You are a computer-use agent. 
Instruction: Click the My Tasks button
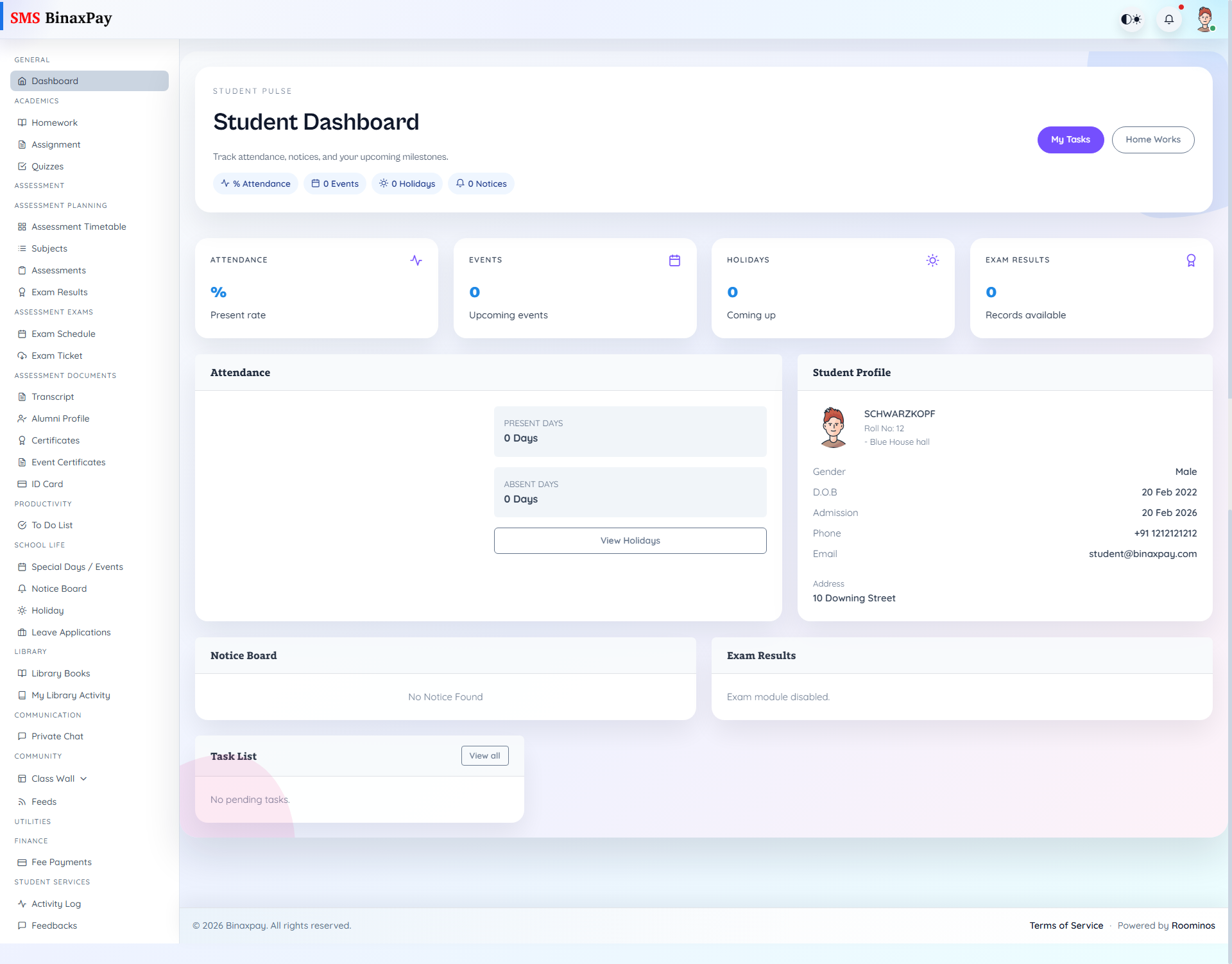pyautogui.click(x=1070, y=140)
